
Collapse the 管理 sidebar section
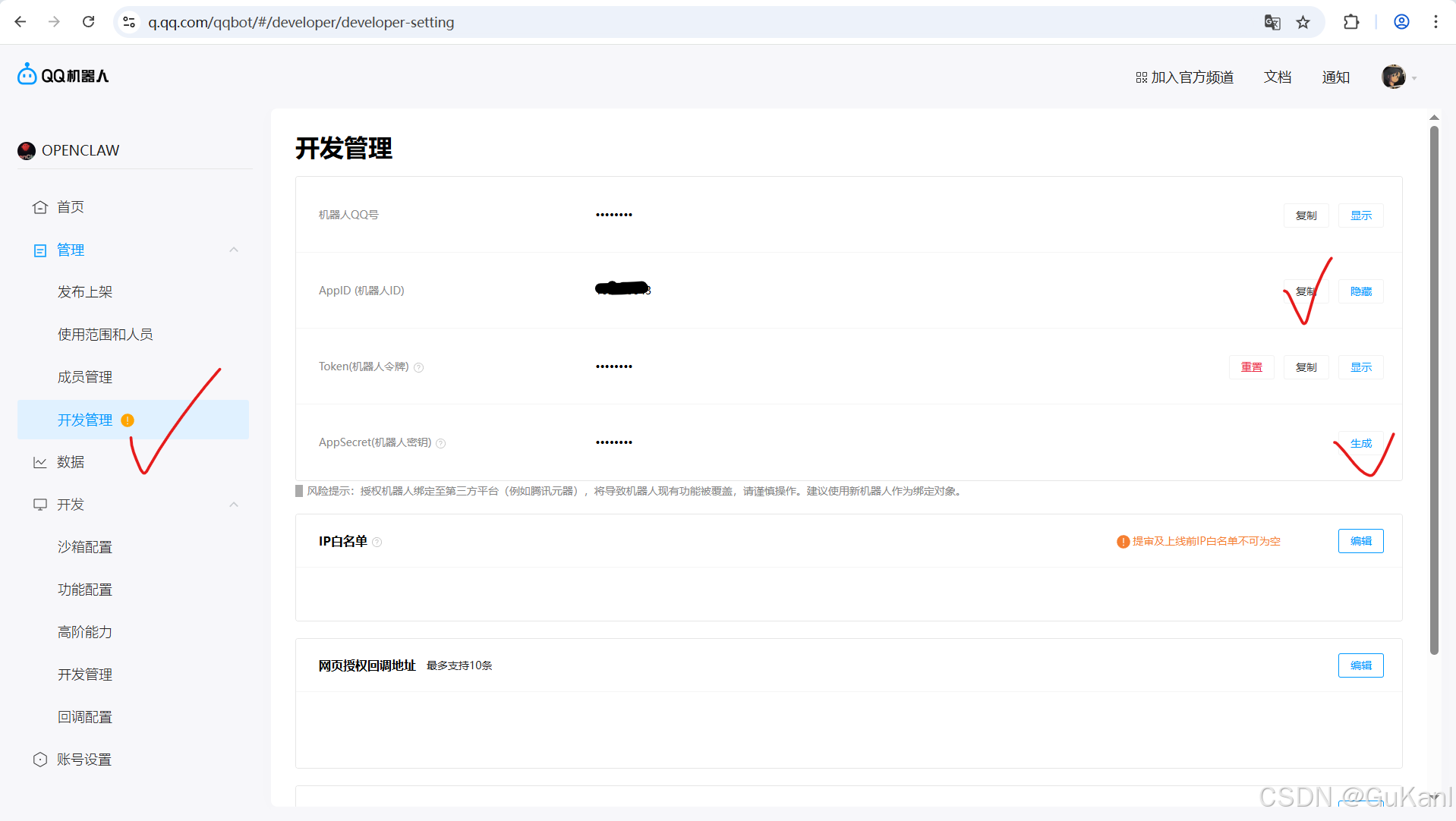tap(234, 250)
